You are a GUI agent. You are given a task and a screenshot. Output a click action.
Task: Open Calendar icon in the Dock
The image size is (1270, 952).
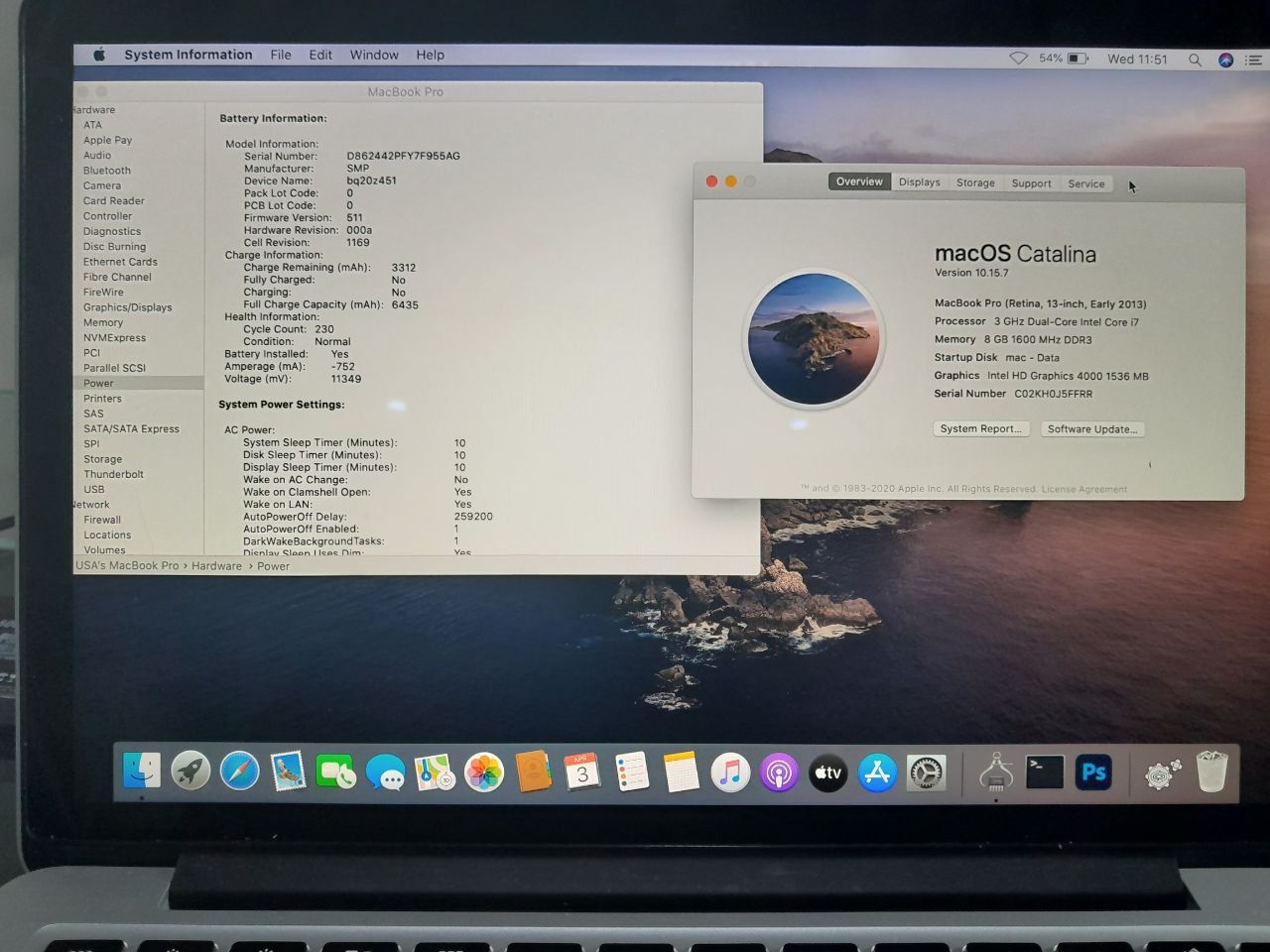pos(582,772)
